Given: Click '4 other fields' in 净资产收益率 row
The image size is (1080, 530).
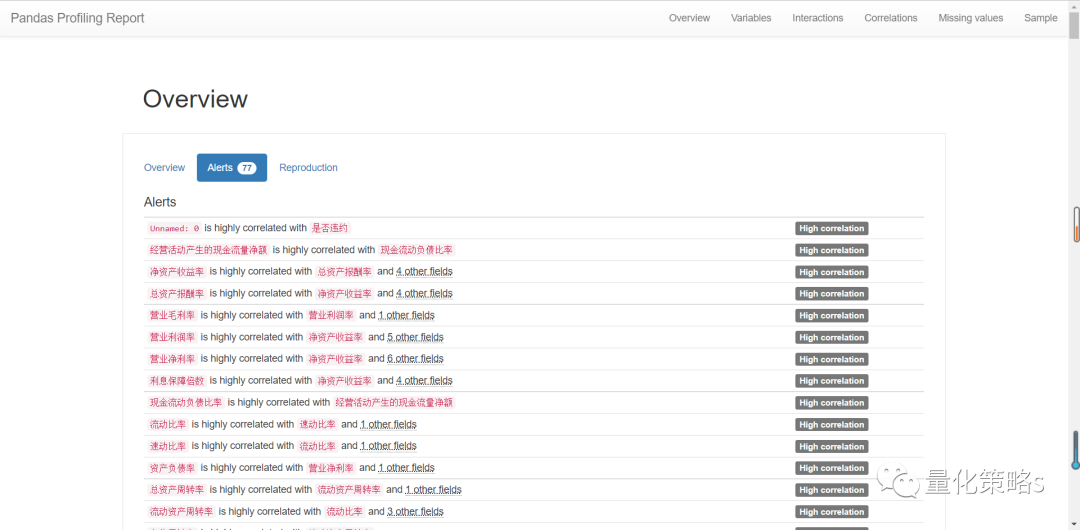Looking at the screenshot, I should (x=424, y=272).
